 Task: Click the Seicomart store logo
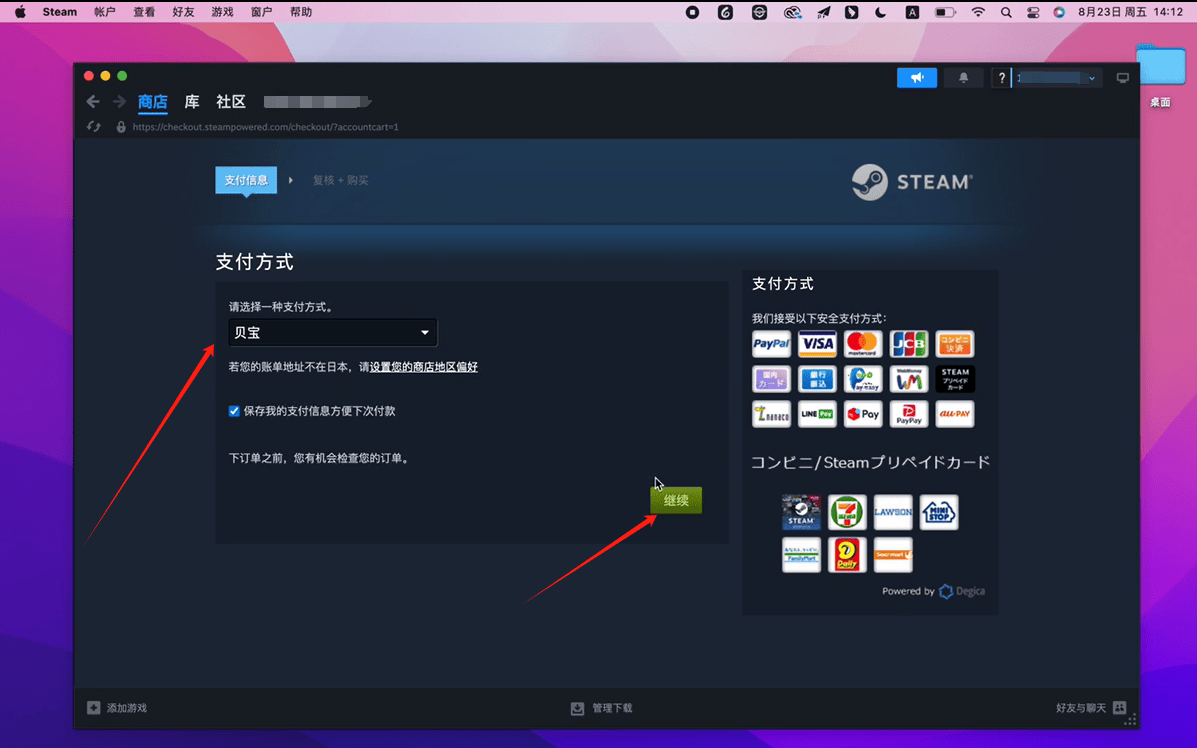click(893, 555)
